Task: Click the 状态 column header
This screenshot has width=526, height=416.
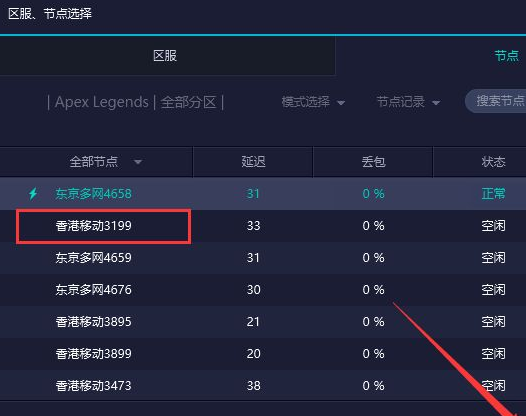Action: point(493,162)
